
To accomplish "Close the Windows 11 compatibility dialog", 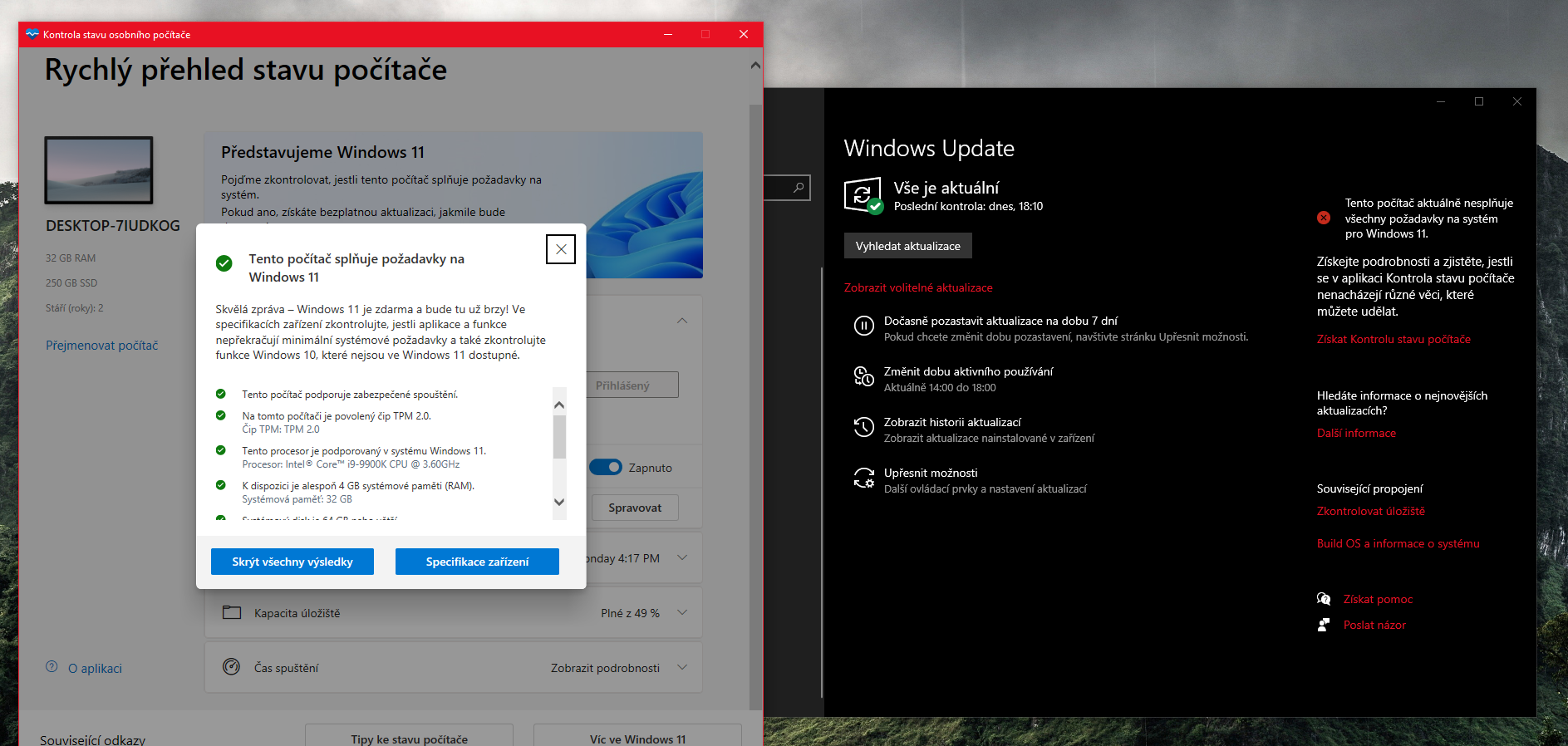I will 561,249.
